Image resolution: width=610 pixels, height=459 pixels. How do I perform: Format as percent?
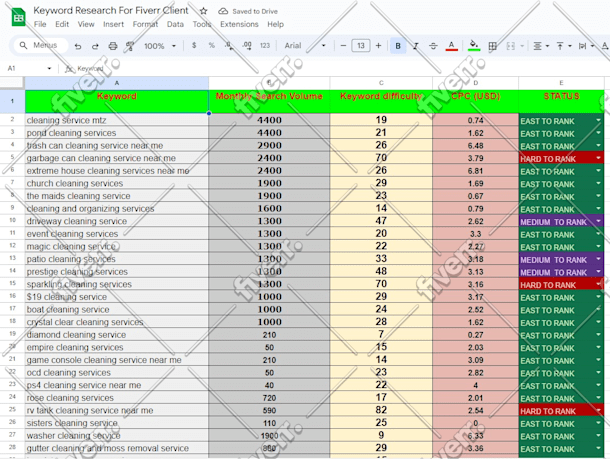211,46
